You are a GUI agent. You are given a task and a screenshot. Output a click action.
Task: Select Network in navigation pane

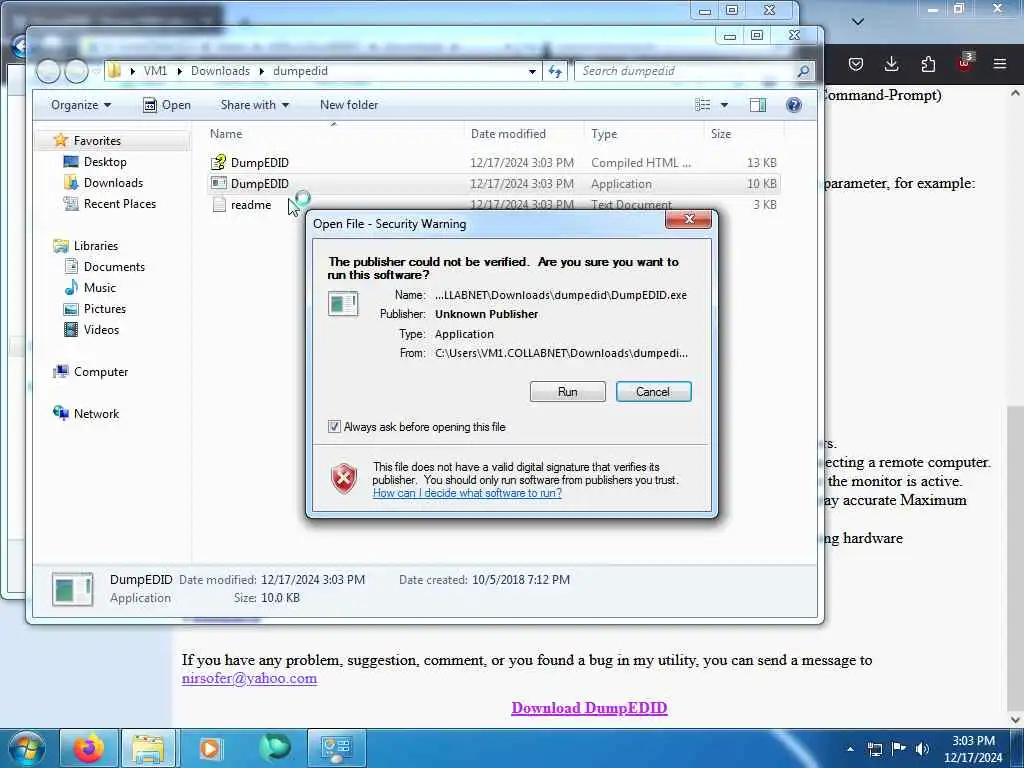[96, 414]
